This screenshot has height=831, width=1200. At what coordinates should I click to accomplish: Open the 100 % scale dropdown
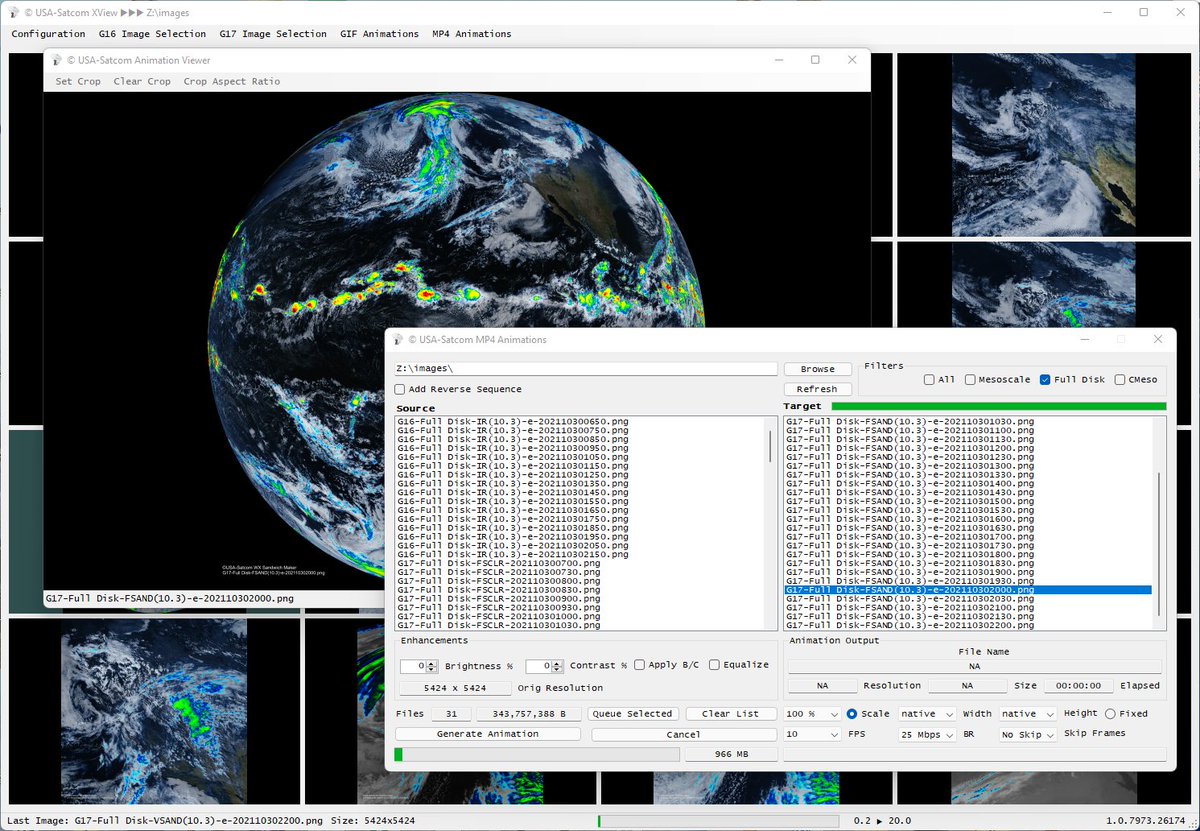[x=812, y=714]
